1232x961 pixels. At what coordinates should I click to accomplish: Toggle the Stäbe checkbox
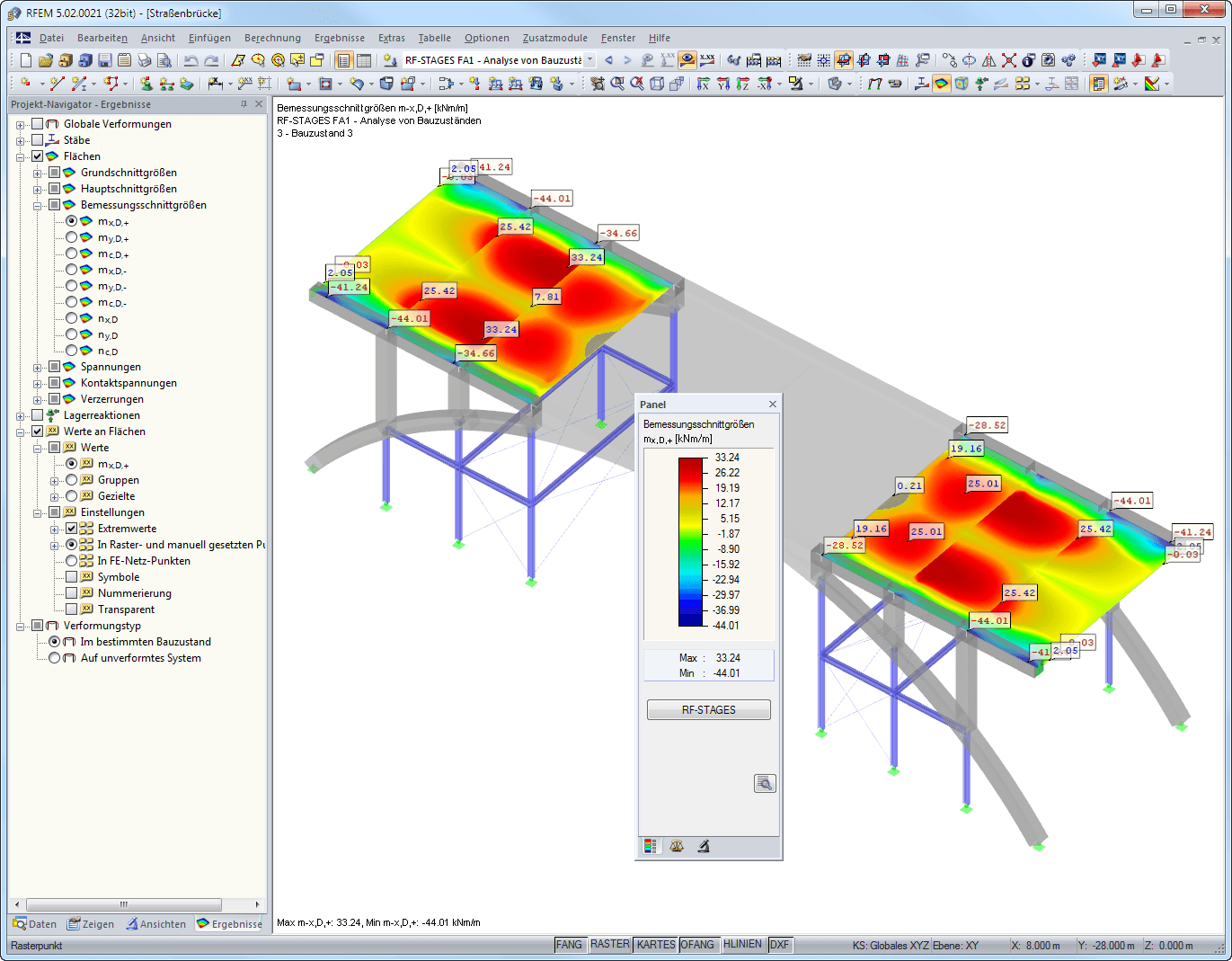(37, 140)
